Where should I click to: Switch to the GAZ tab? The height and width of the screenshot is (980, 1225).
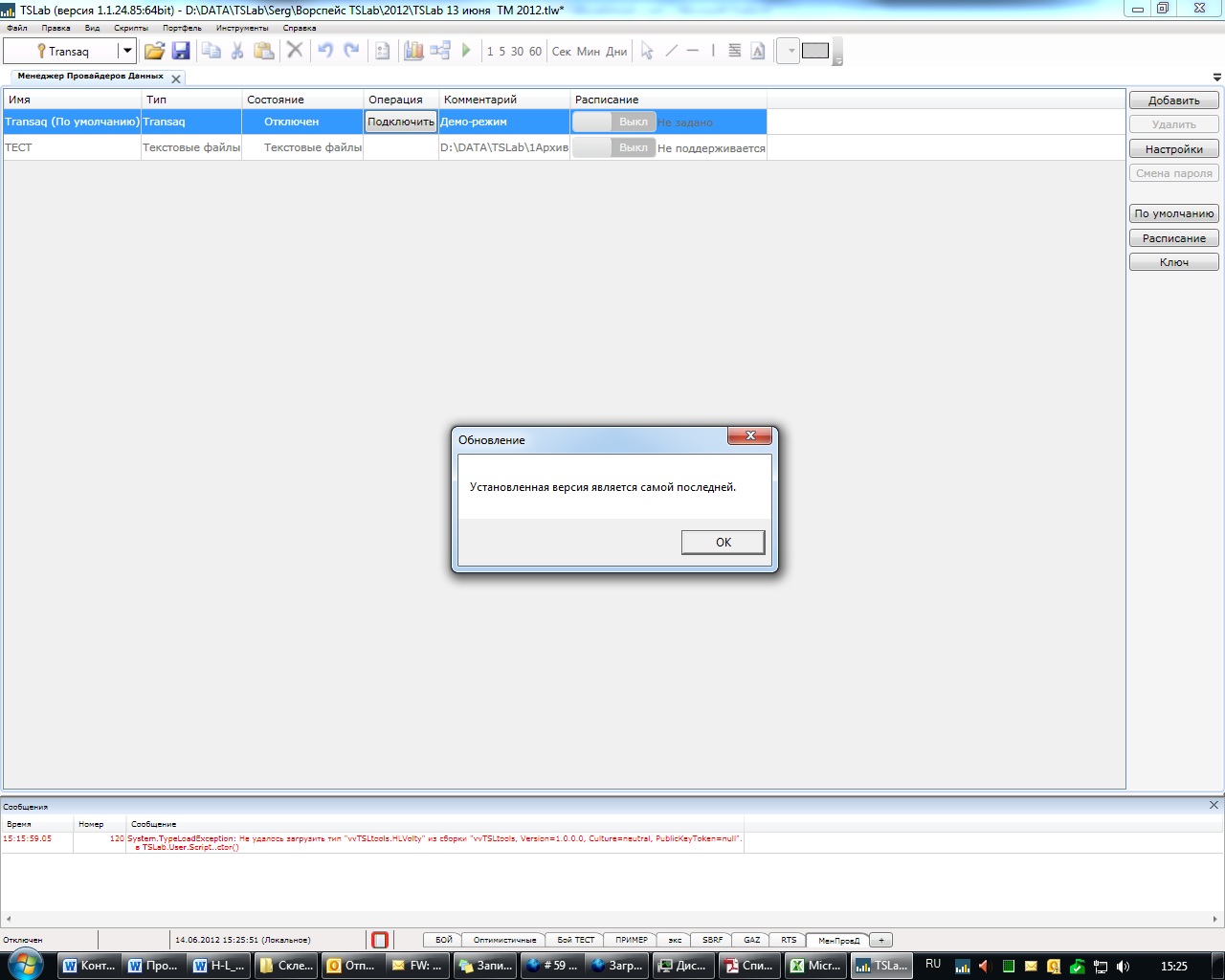[x=752, y=940]
